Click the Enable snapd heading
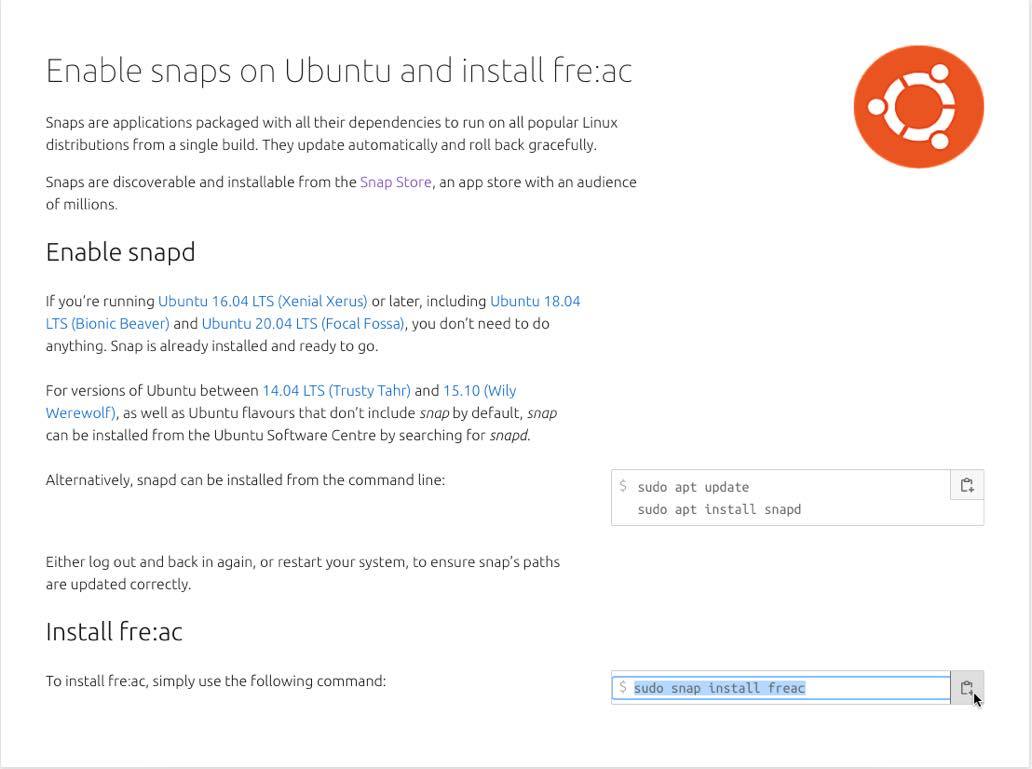 click(x=120, y=252)
